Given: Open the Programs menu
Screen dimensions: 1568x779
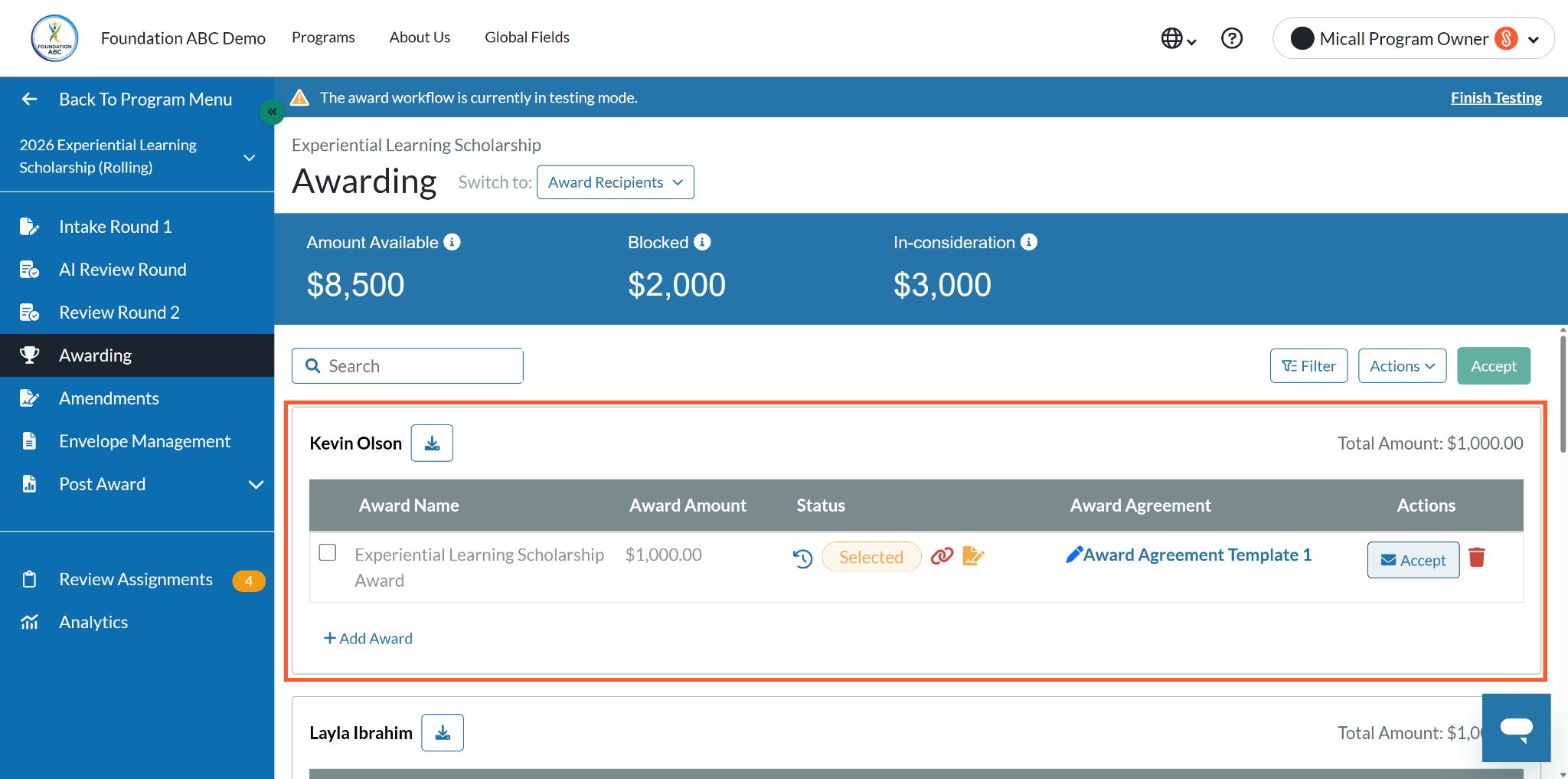Looking at the screenshot, I should tap(323, 38).
